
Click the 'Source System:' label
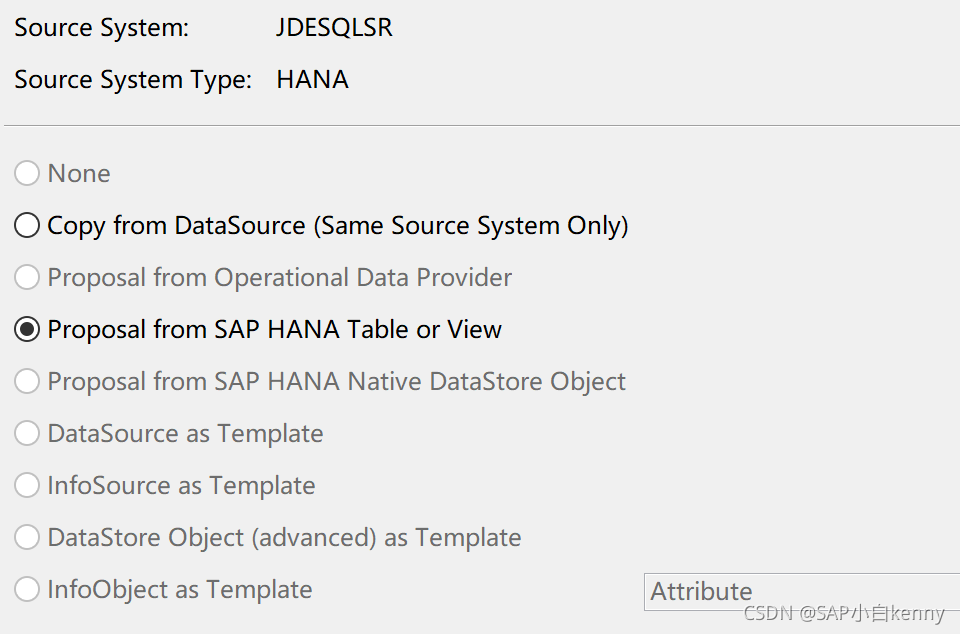[101, 28]
